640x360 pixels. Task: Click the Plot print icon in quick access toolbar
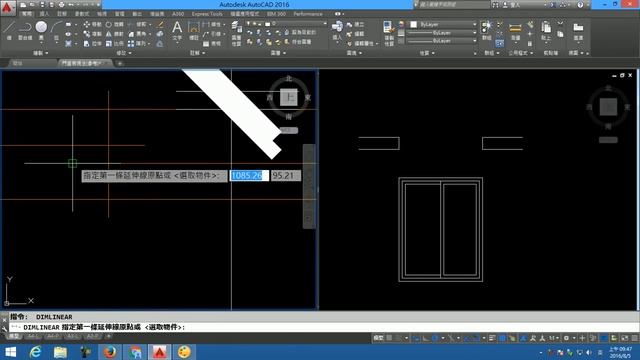pos(61,4)
